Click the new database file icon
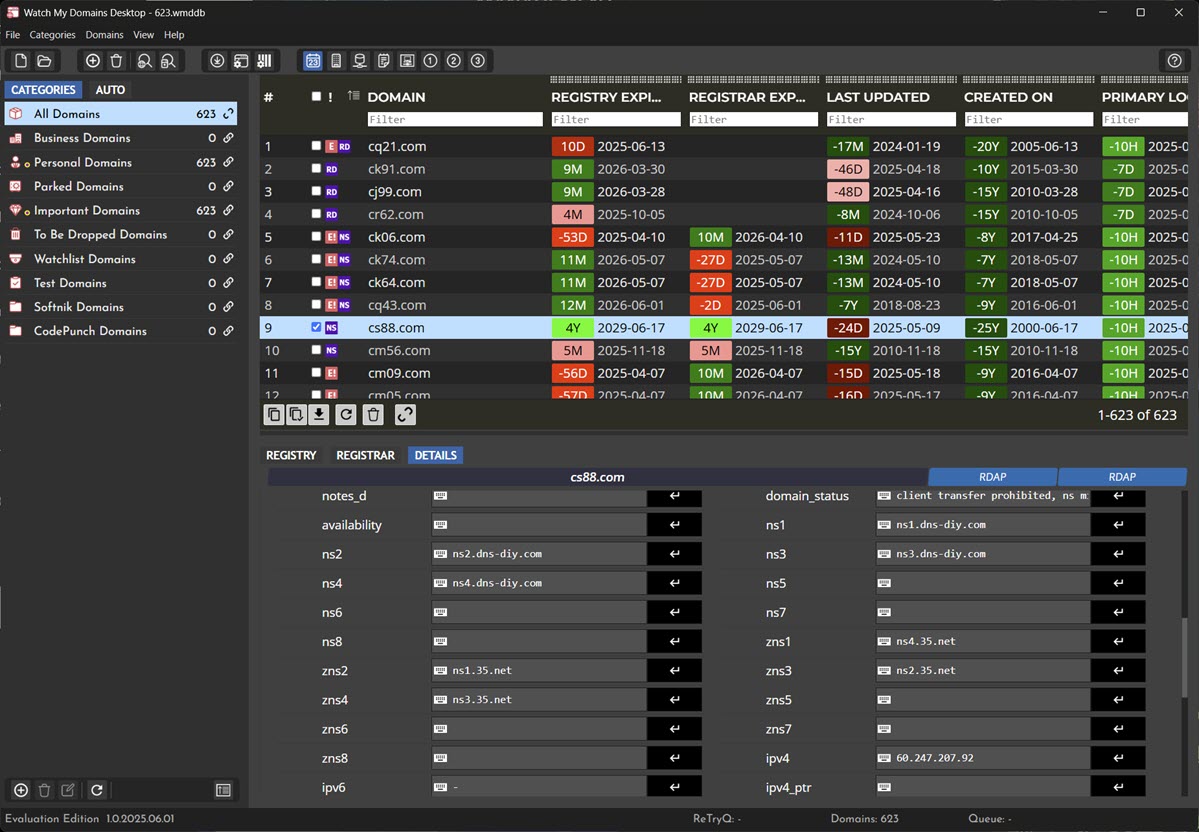The image size is (1199, 832). pos(21,60)
